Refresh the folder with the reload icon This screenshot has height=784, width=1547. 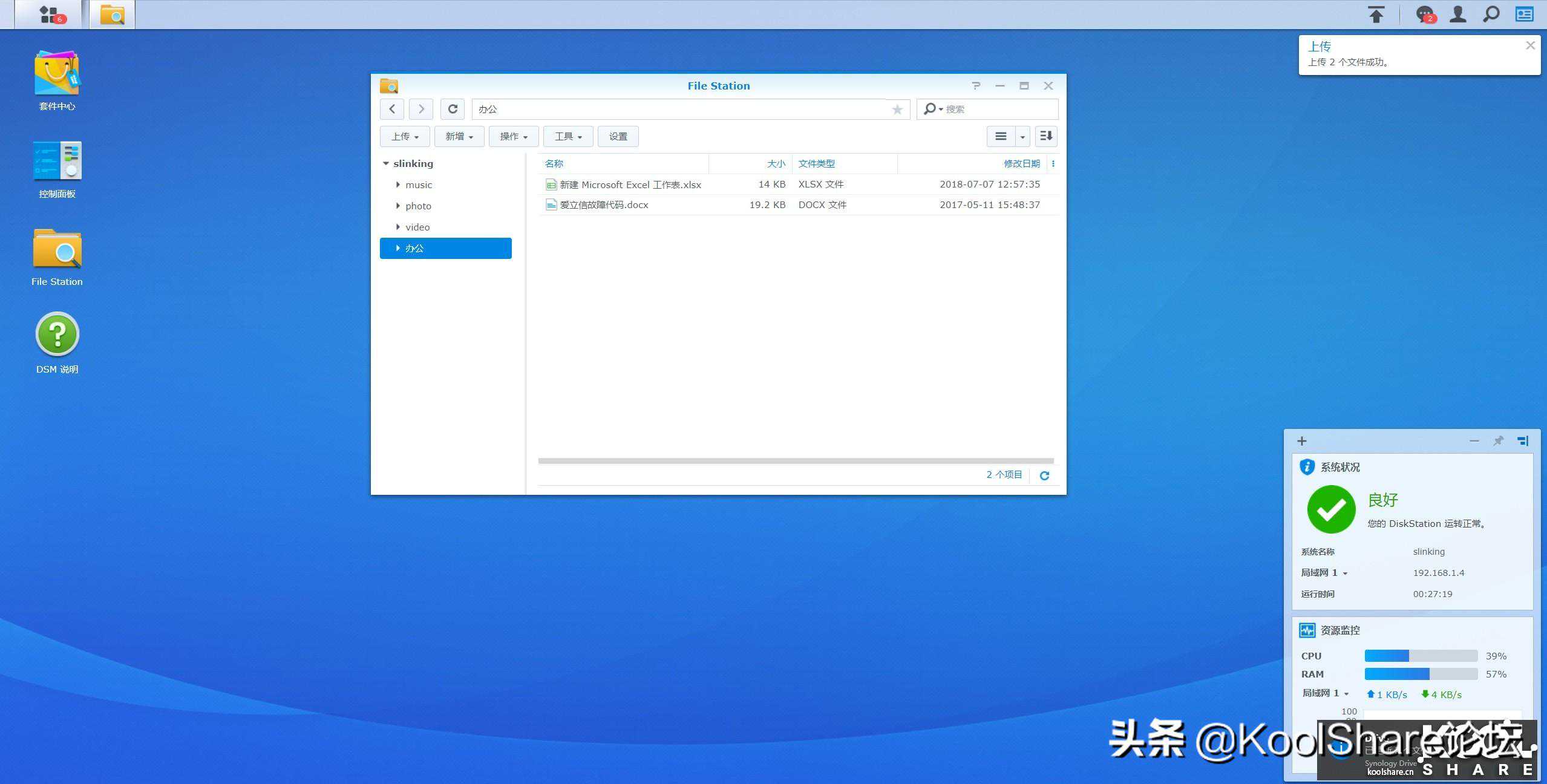coord(453,109)
